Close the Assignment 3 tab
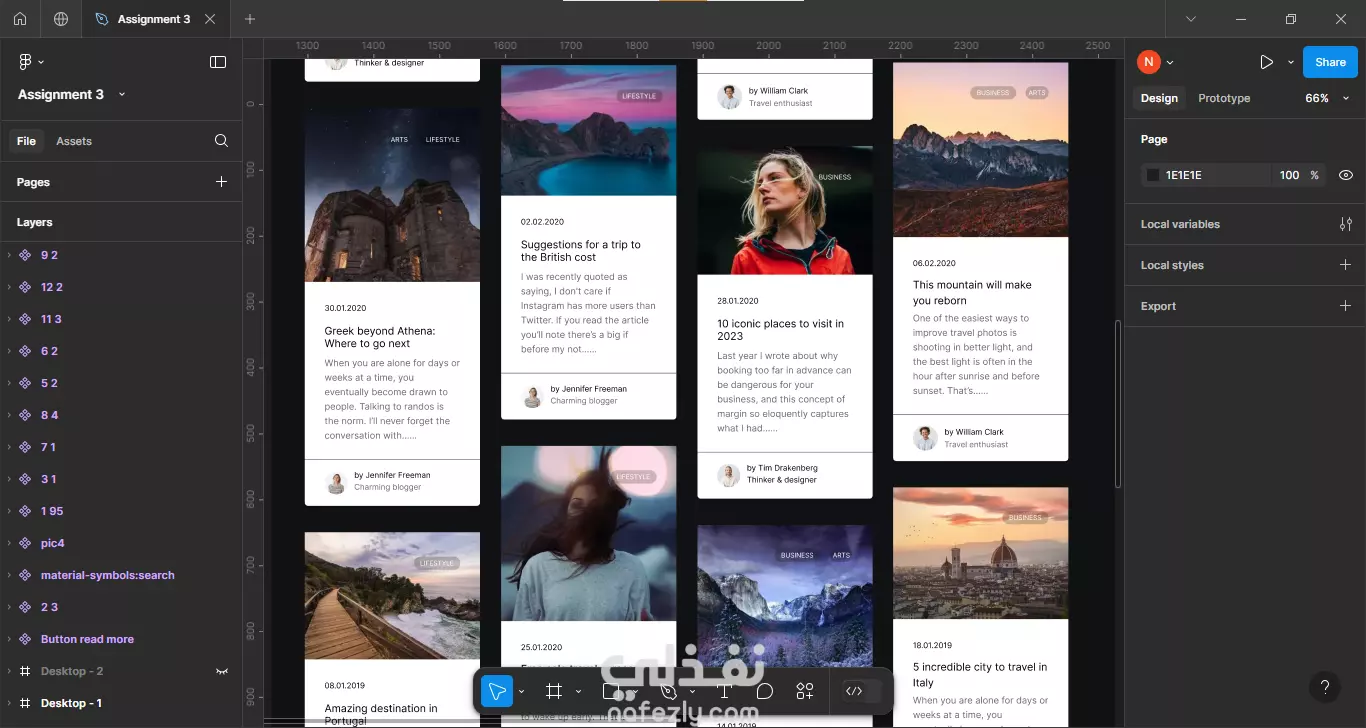1366x728 pixels. (x=209, y=19)
